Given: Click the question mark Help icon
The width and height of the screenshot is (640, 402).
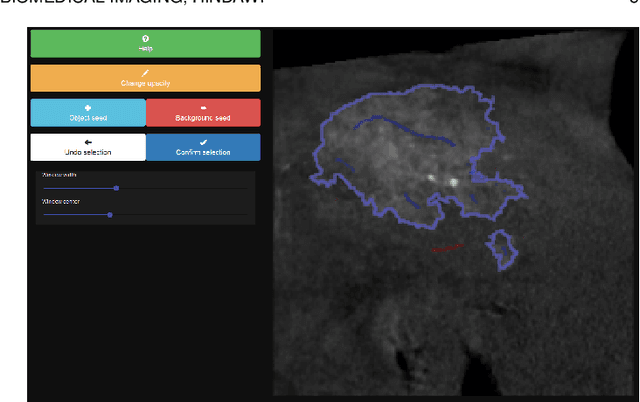Looking at the screenshot, I should pos(145,38).
